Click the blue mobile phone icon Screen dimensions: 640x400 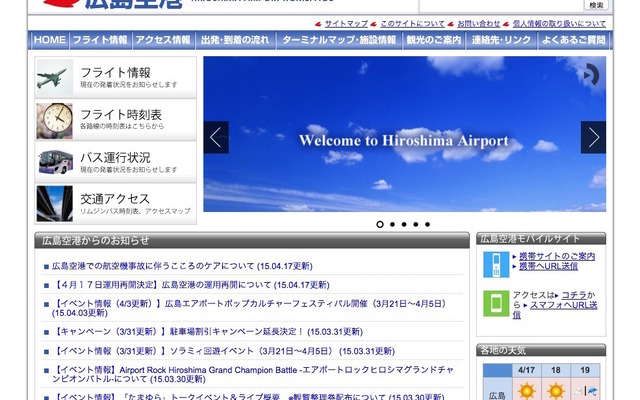(496, 264)
